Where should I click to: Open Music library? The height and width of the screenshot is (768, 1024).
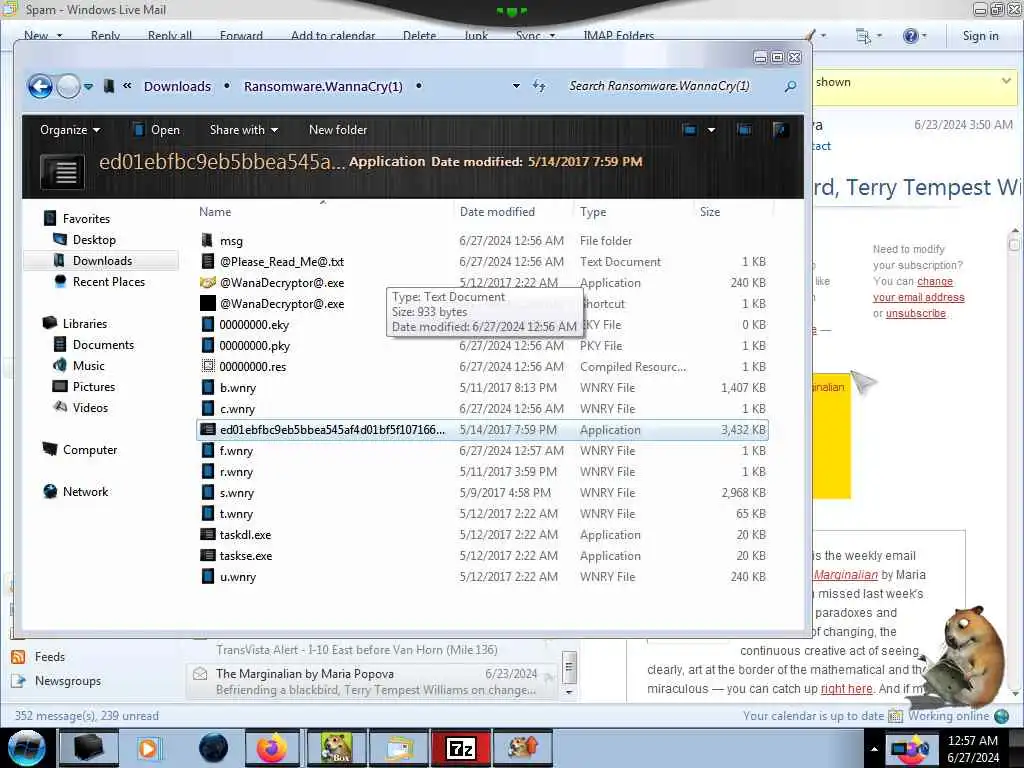click(x=89, y=366)
